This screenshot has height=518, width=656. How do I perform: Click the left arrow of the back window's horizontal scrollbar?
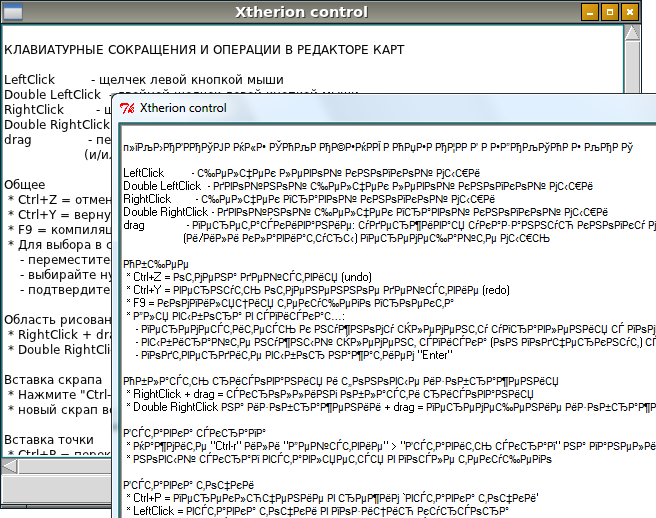point(10,466)
